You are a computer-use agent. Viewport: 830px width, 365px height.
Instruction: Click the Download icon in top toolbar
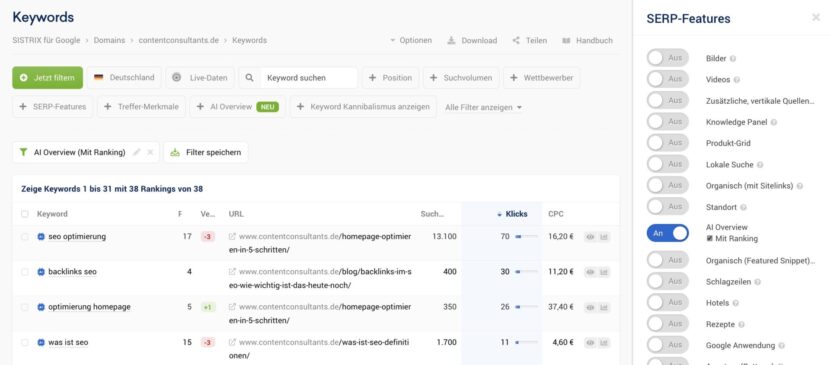coord(451,40)
